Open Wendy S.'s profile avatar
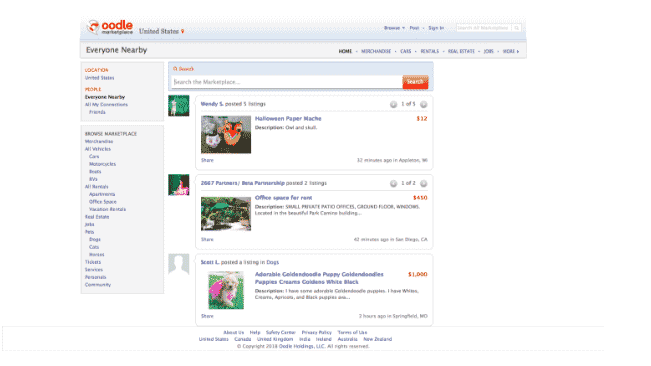Screen dimensions: 651x366 pyautogui.click(x=179, y=106)
